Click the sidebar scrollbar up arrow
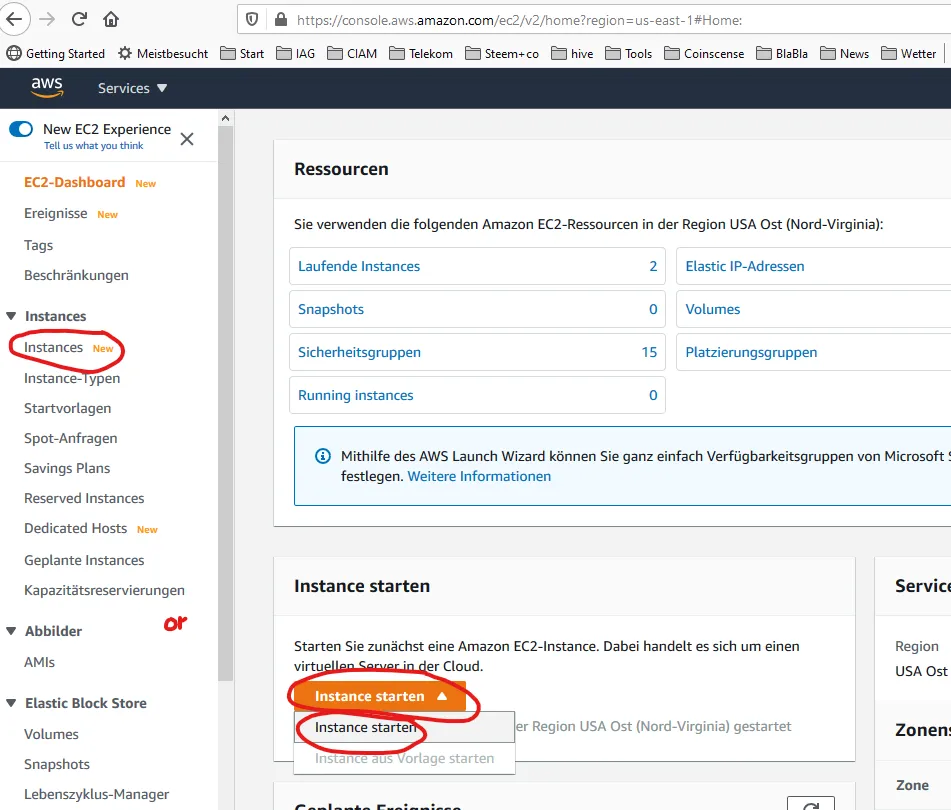Viewport: 951px width, 810px height. click(226, 118)
